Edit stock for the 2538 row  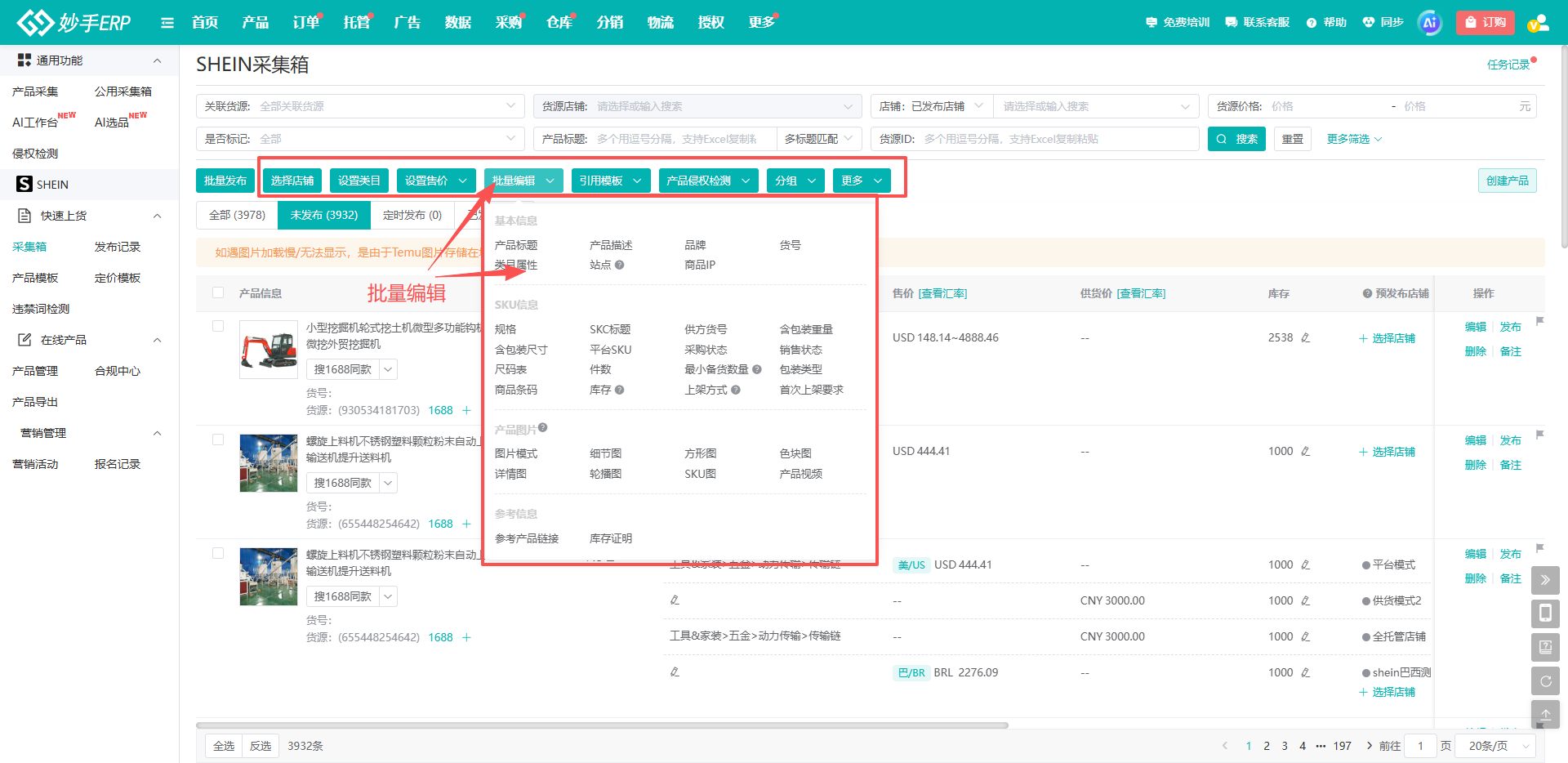1305,337
